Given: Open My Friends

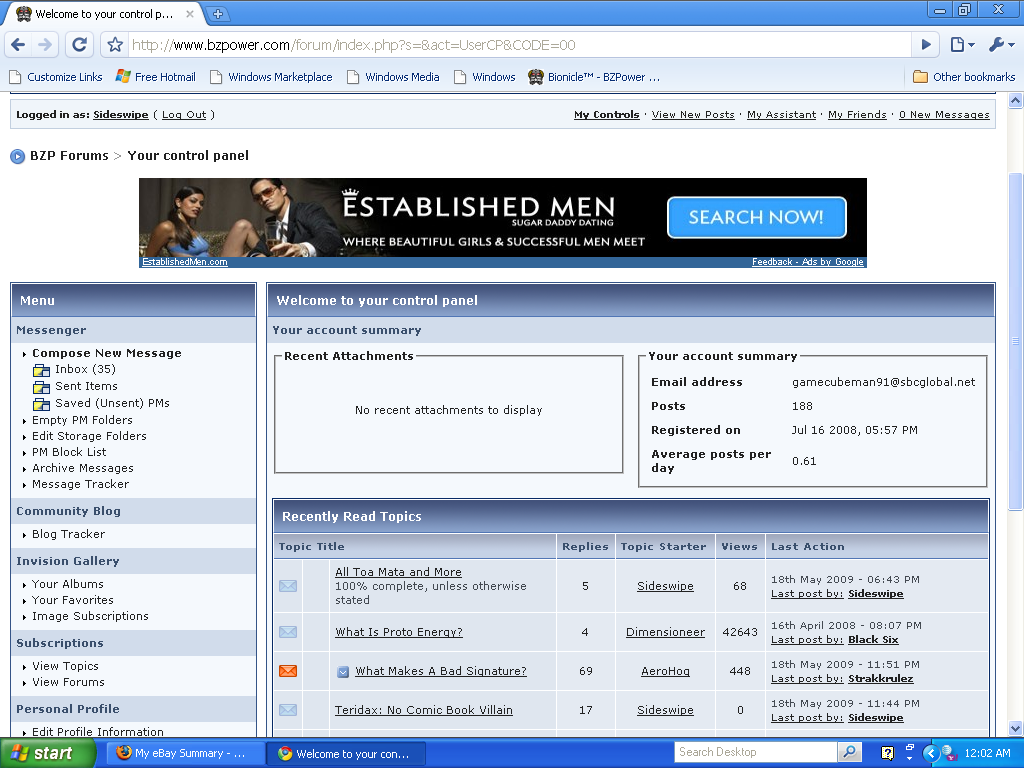Looking at the screenshot, I should point(857,114).
